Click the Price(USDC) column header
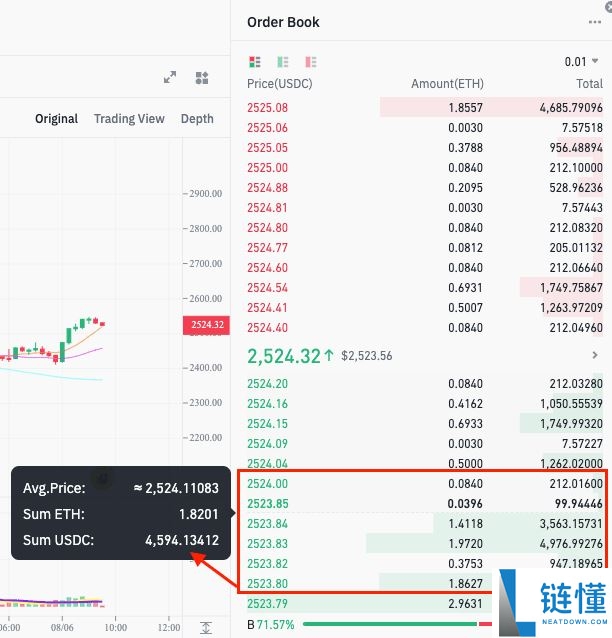612x638 pixels. tap(280, 84)
